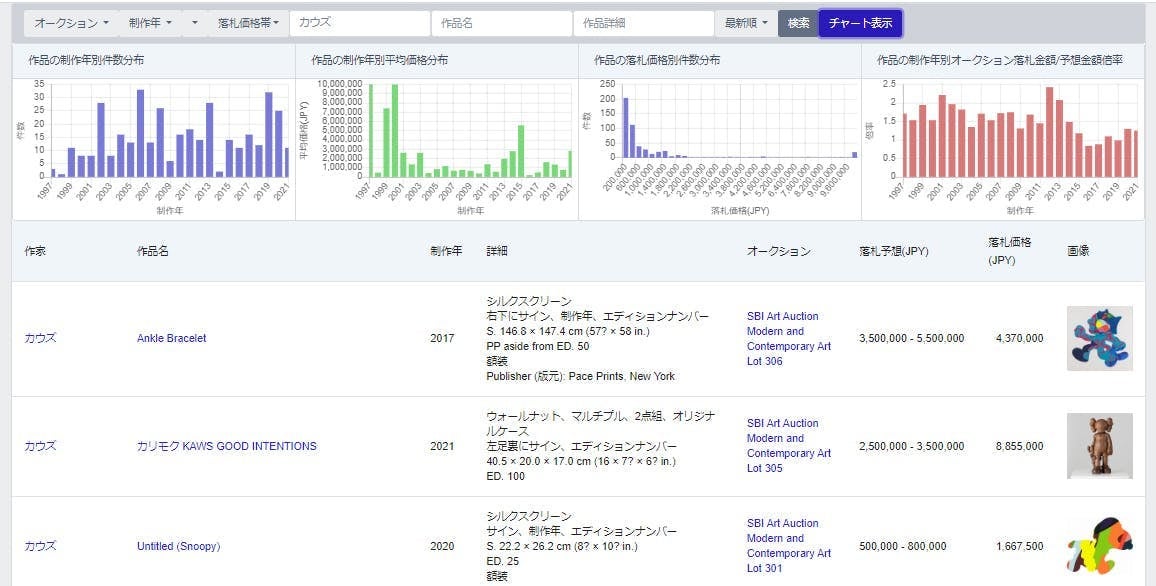The image size is (1156, 586).
Task: Open the Untitled (Snoopy) artwork link
Action: pyautogui.click(x=178, y=546)
